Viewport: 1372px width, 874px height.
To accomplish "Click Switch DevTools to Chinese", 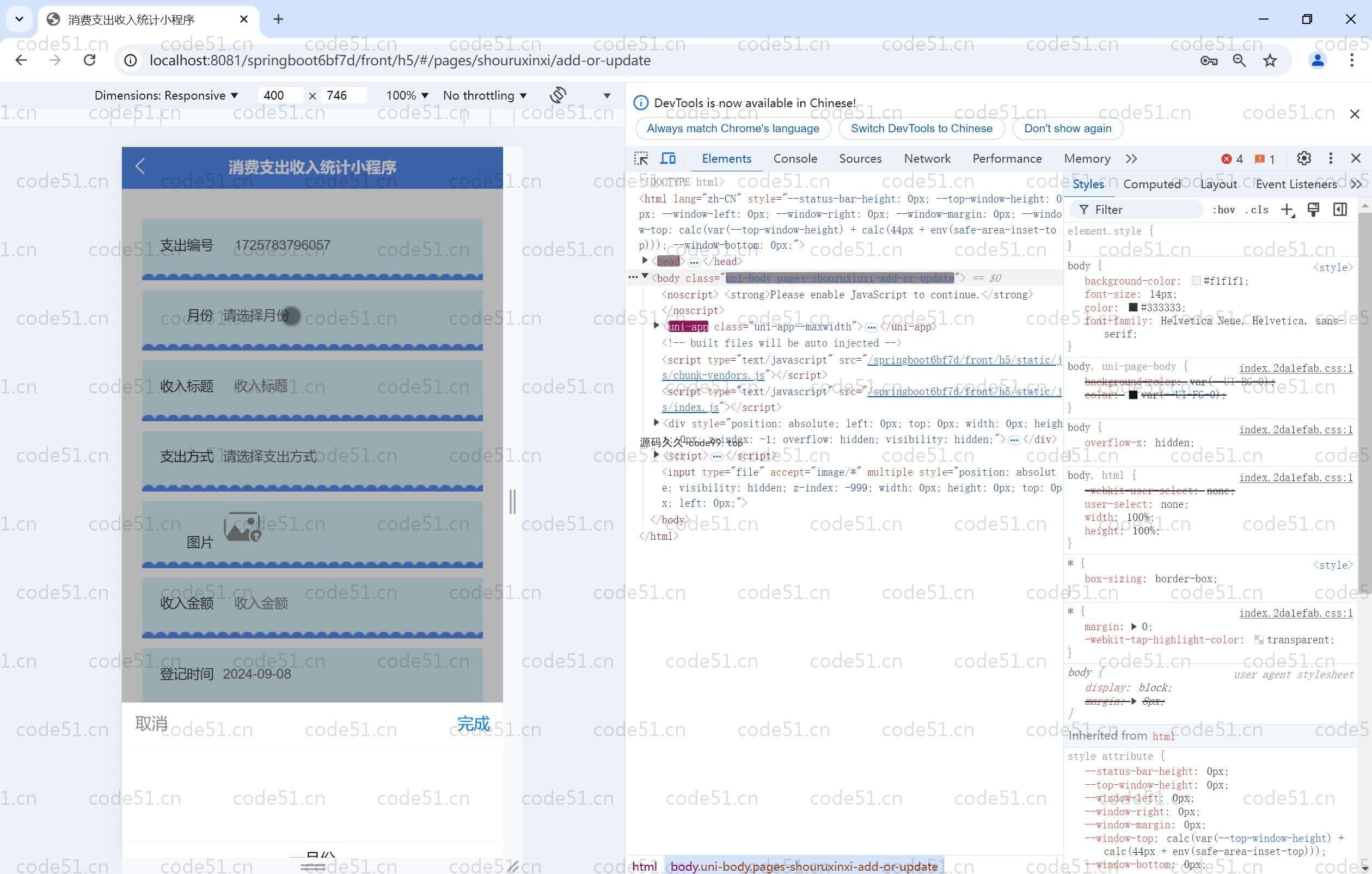I will (921, 128).
